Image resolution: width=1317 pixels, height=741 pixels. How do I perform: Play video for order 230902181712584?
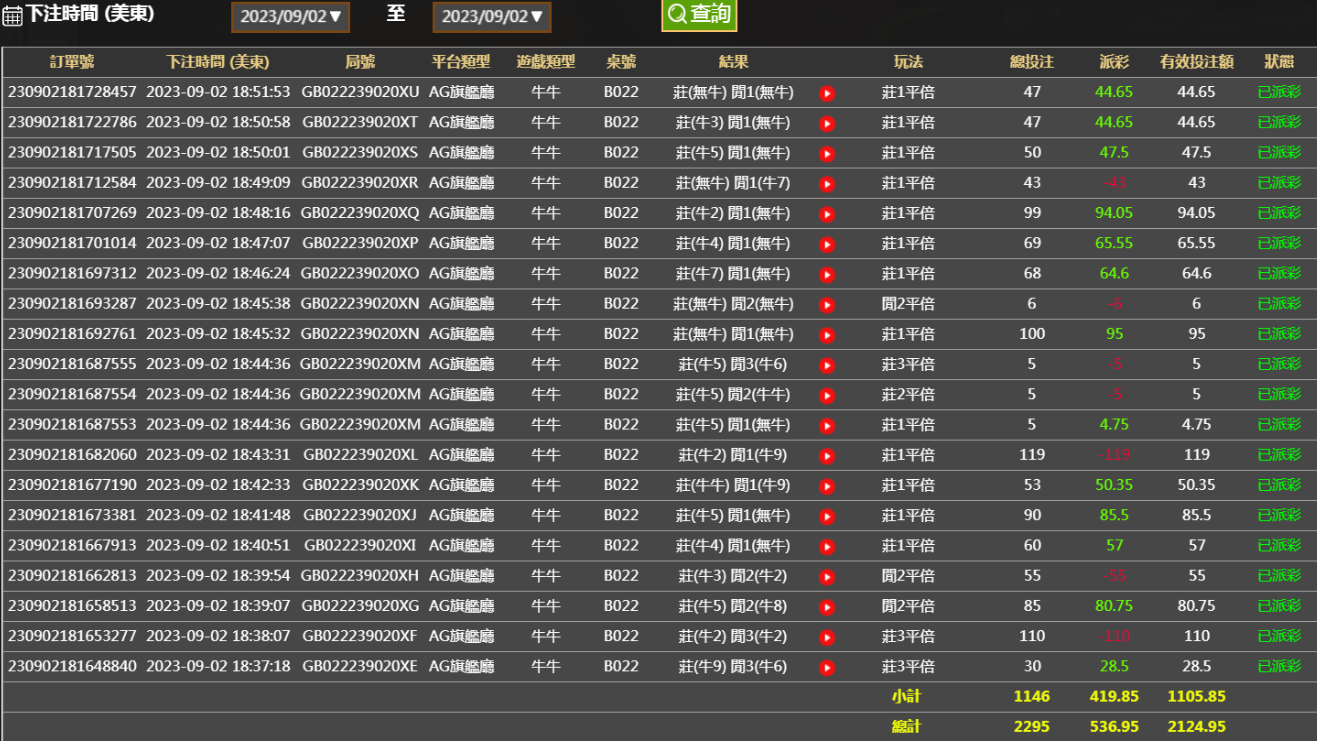point(827,184)
